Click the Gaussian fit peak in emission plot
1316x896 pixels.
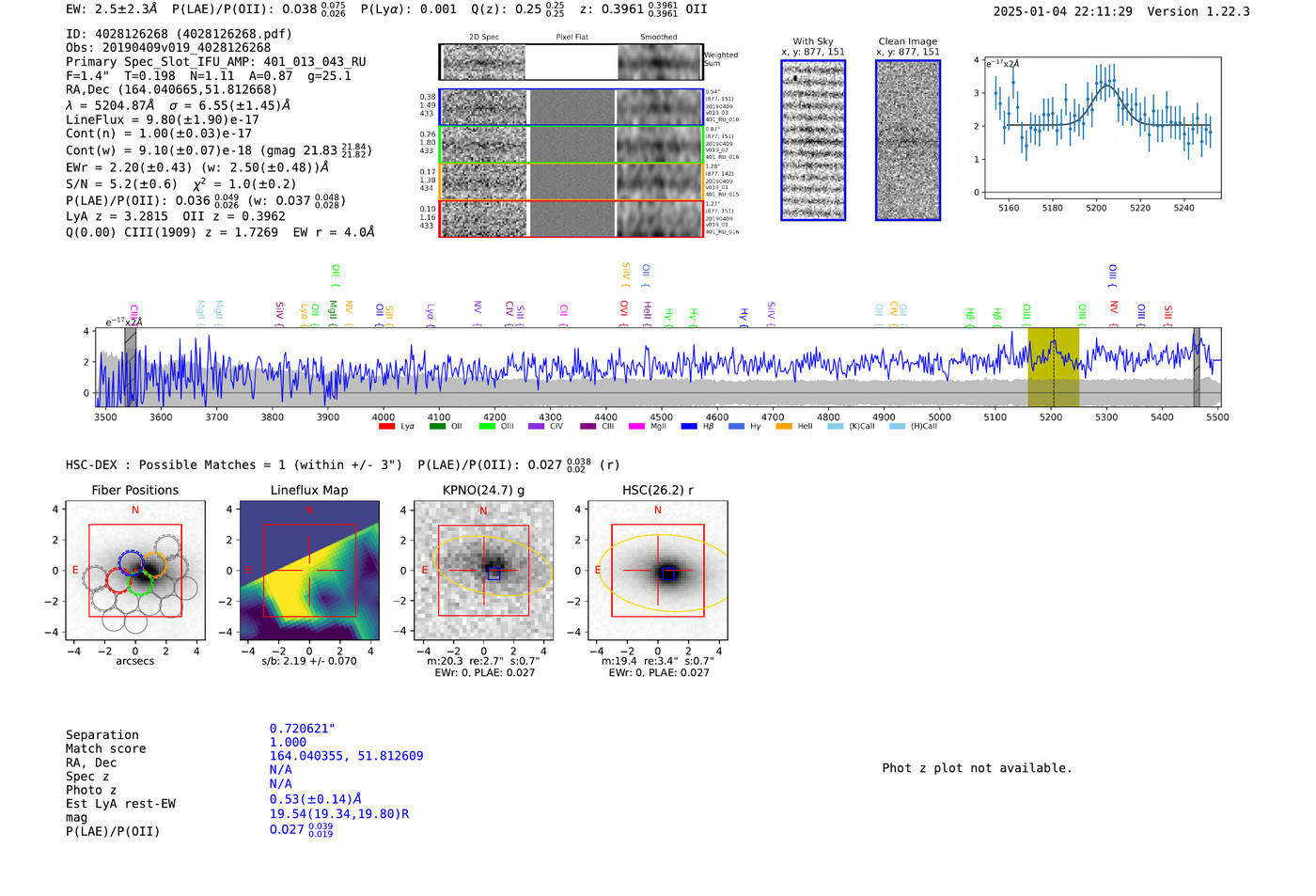click(x=1105, y=86)
